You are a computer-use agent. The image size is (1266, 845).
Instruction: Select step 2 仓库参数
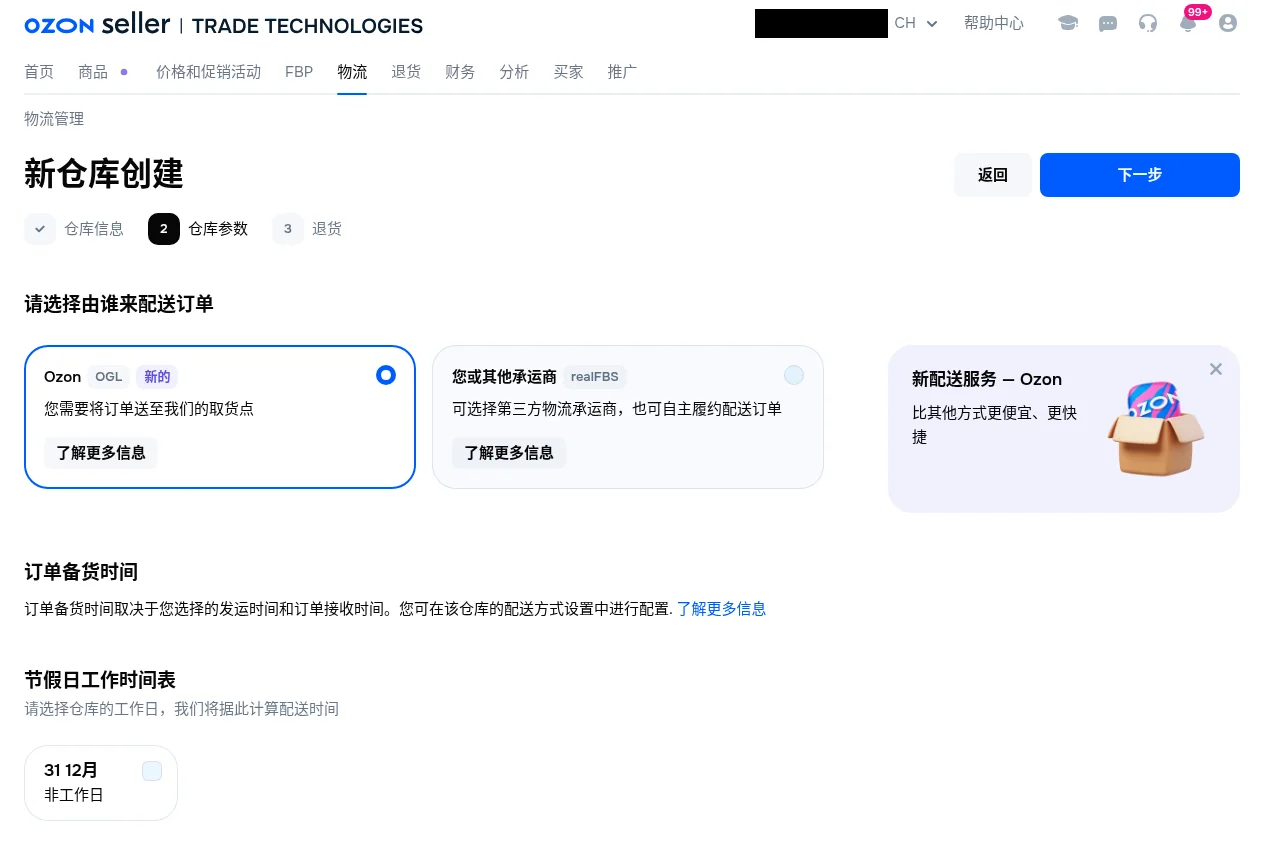click(x=198, y=229)
